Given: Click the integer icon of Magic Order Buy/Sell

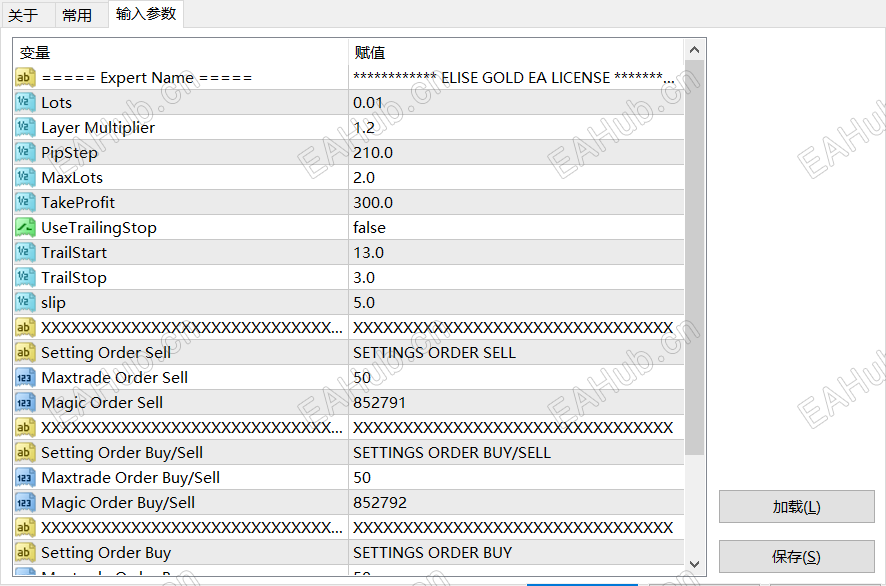Looking at the screenshot, I should [x=25, y=502].
